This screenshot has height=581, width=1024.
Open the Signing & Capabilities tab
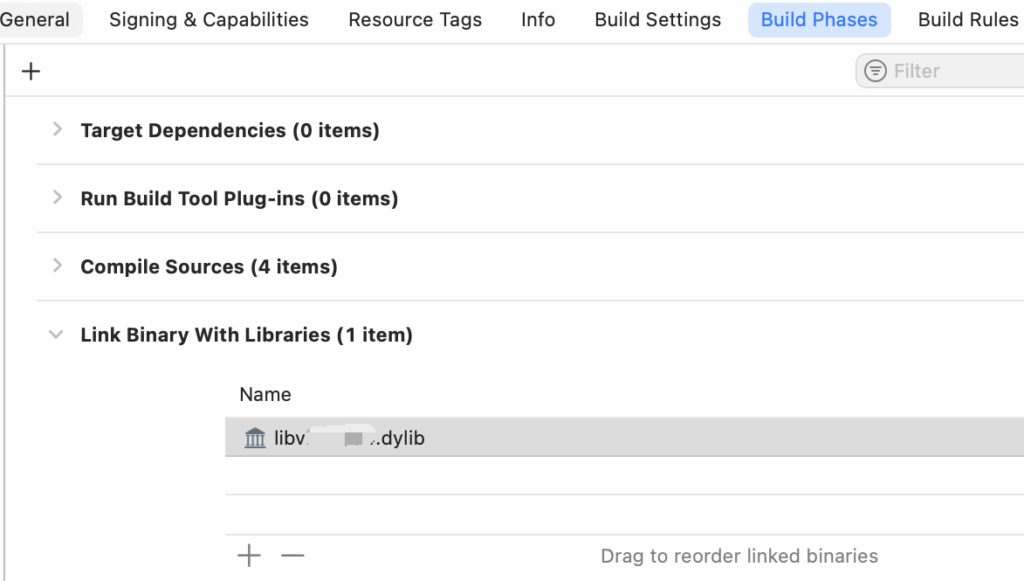[209, 20]
